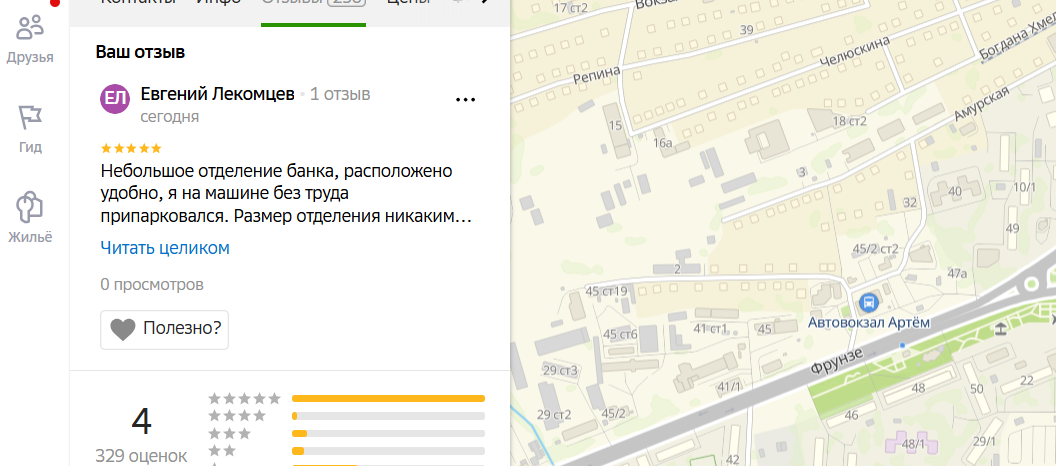
Task: Click the Челюскина street label on the map
Action: [855, 51]
